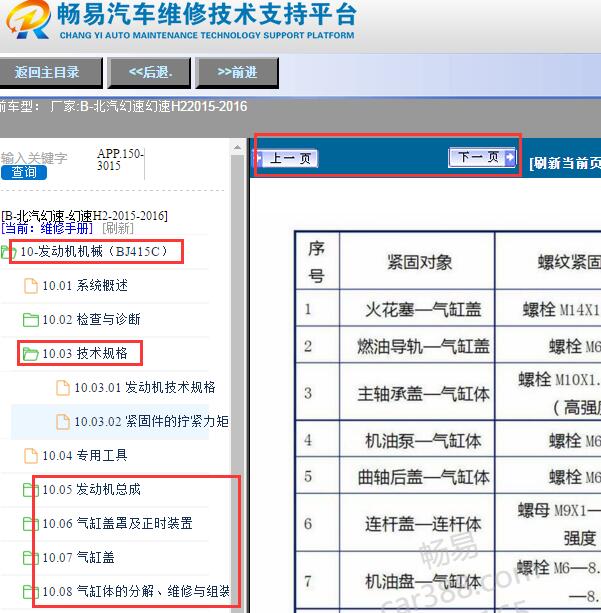Click the 查询 search button
The image size is (601, 613).
point(24,172)
